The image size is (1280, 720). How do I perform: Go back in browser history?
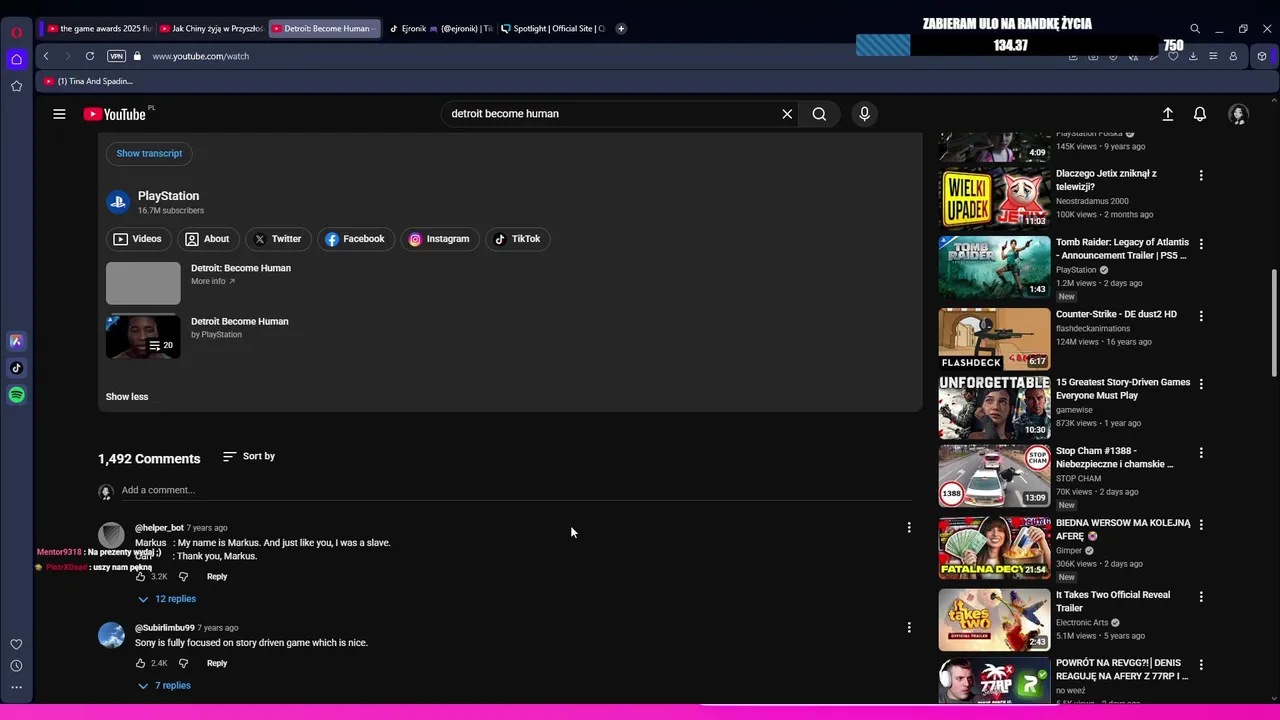(46, 56)
